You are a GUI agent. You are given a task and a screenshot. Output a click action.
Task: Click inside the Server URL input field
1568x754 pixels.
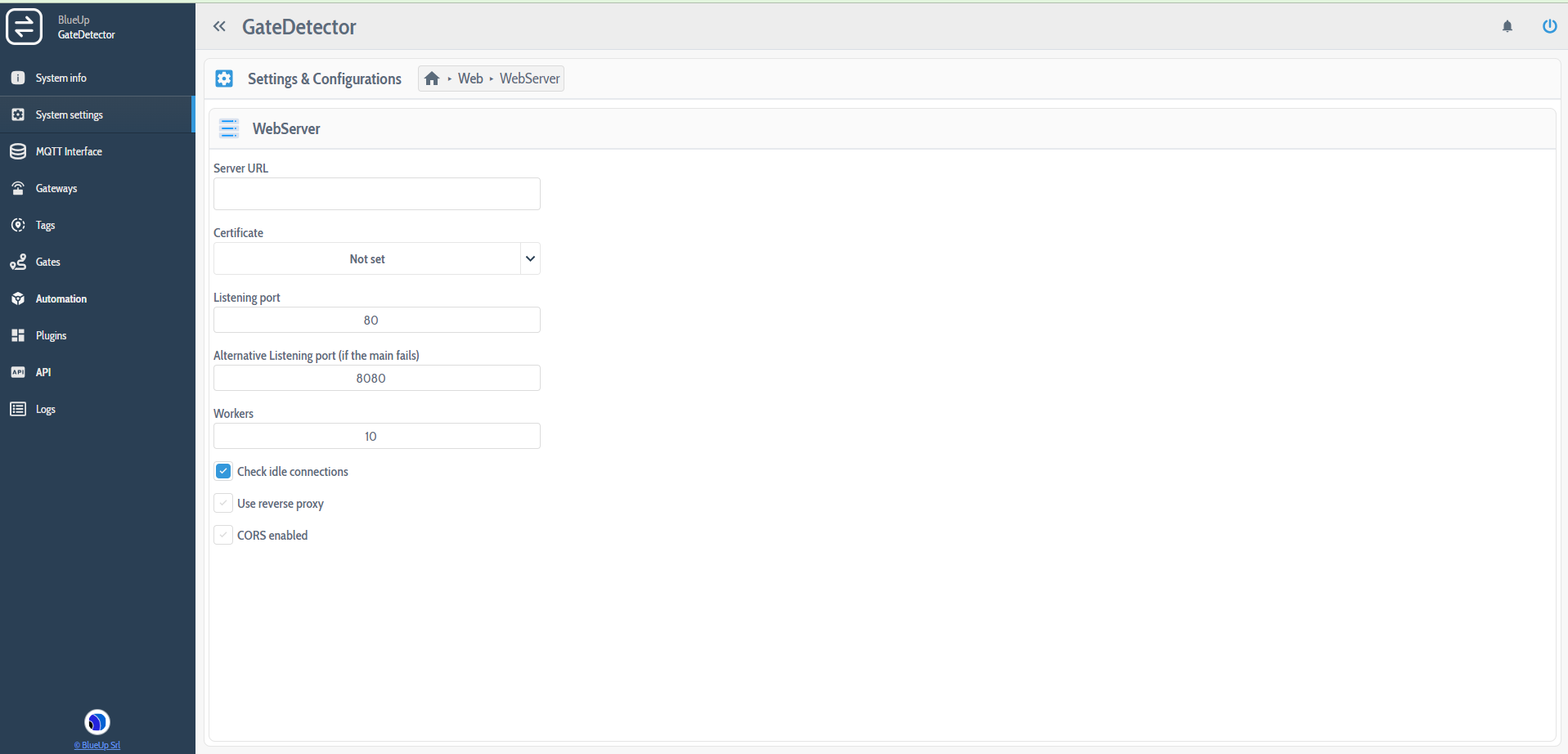coord(375,193)
